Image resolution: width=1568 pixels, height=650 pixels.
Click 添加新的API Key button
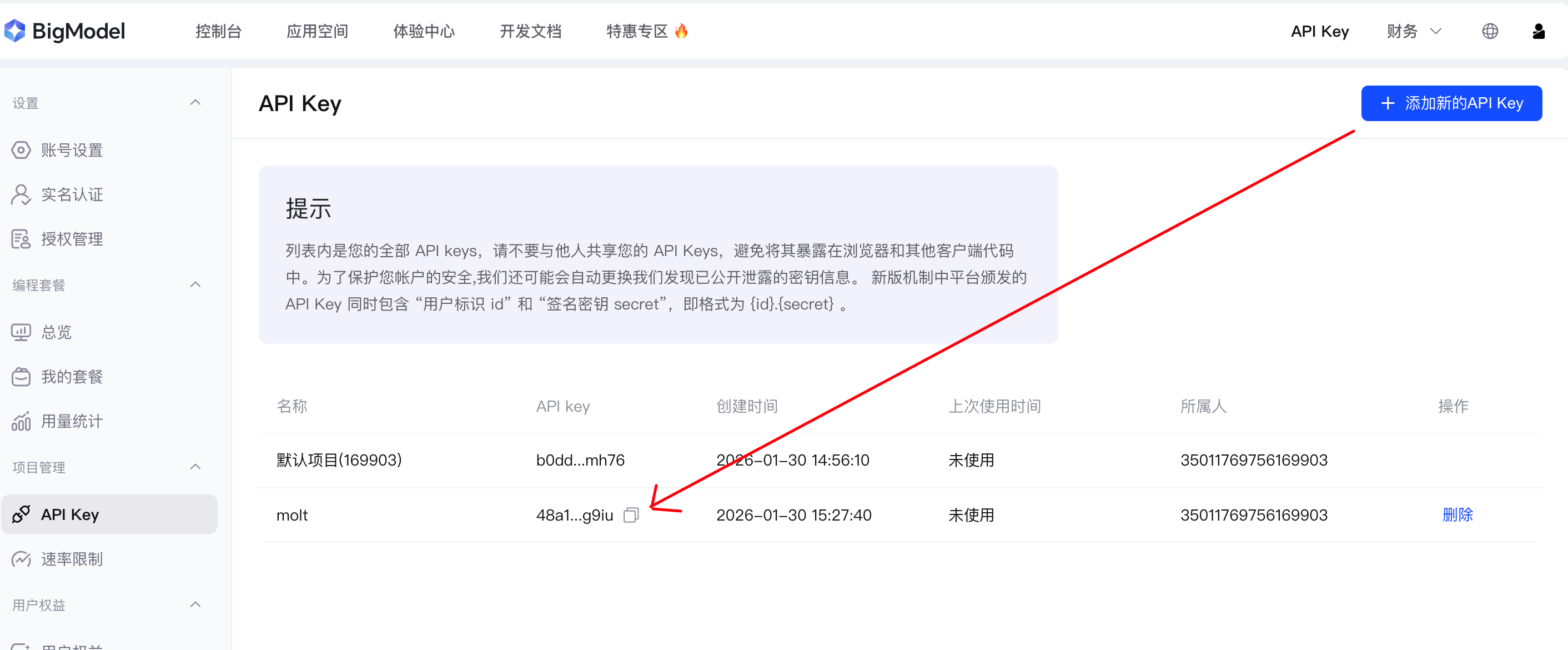[x=1451, y=103]
